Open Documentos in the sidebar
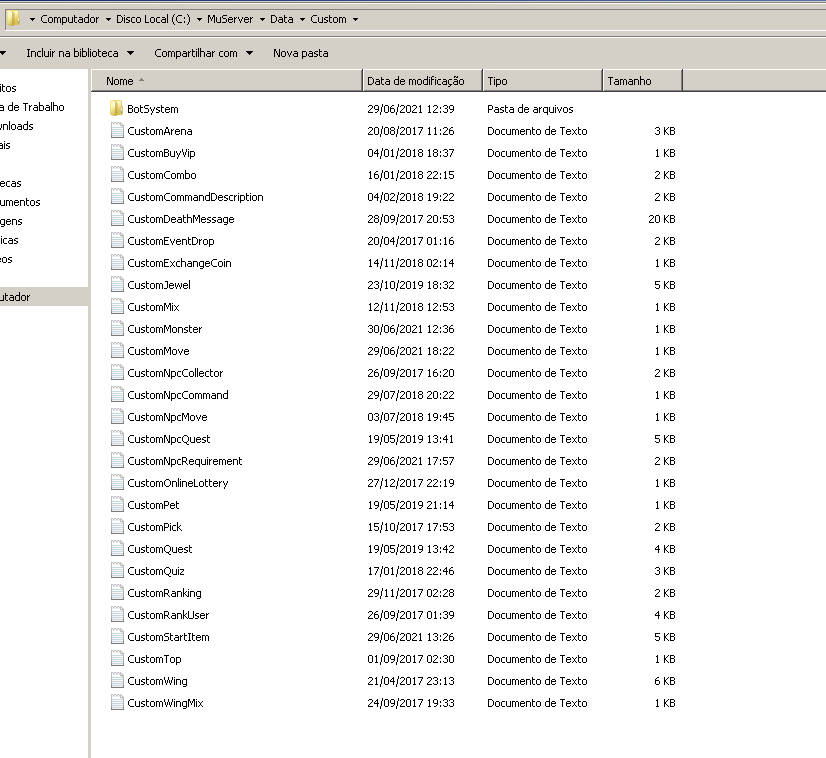 click(20, 202)
